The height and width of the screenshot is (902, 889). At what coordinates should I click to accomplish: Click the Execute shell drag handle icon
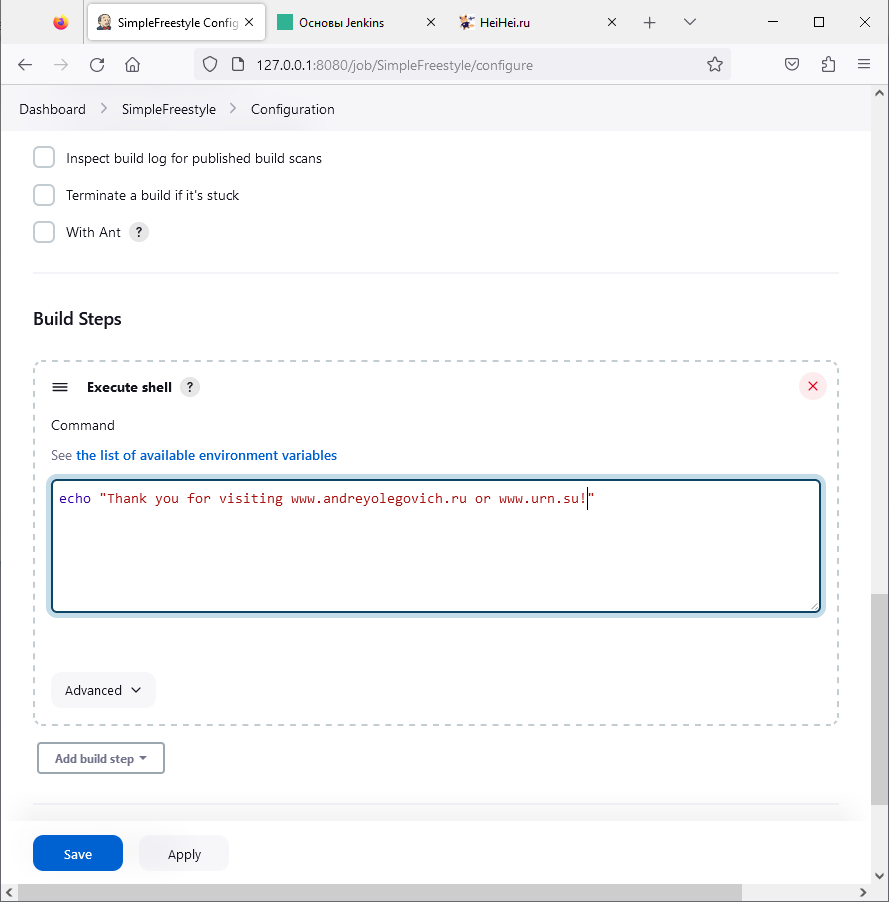60,387
